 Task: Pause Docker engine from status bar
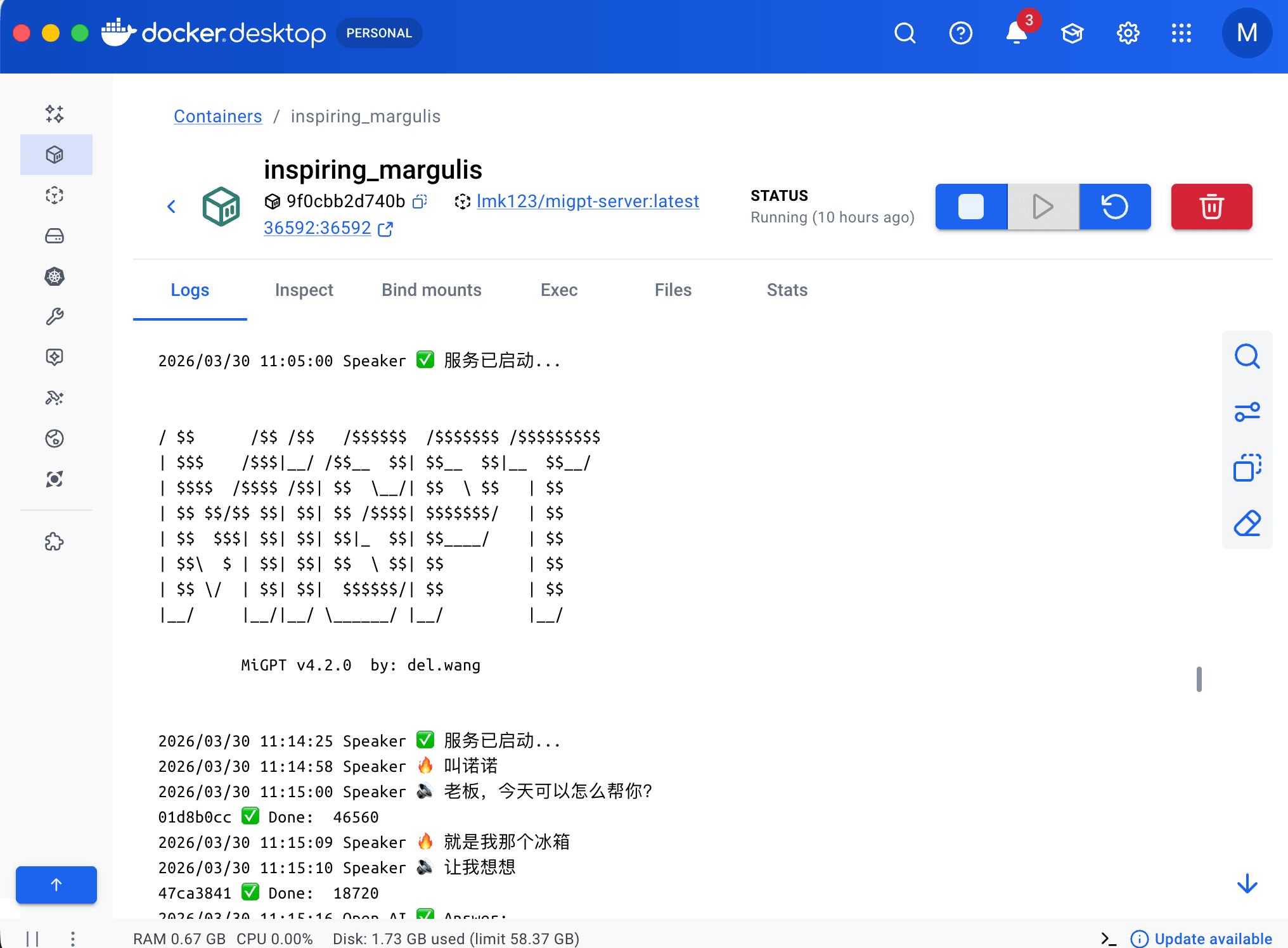pos(33,938)
